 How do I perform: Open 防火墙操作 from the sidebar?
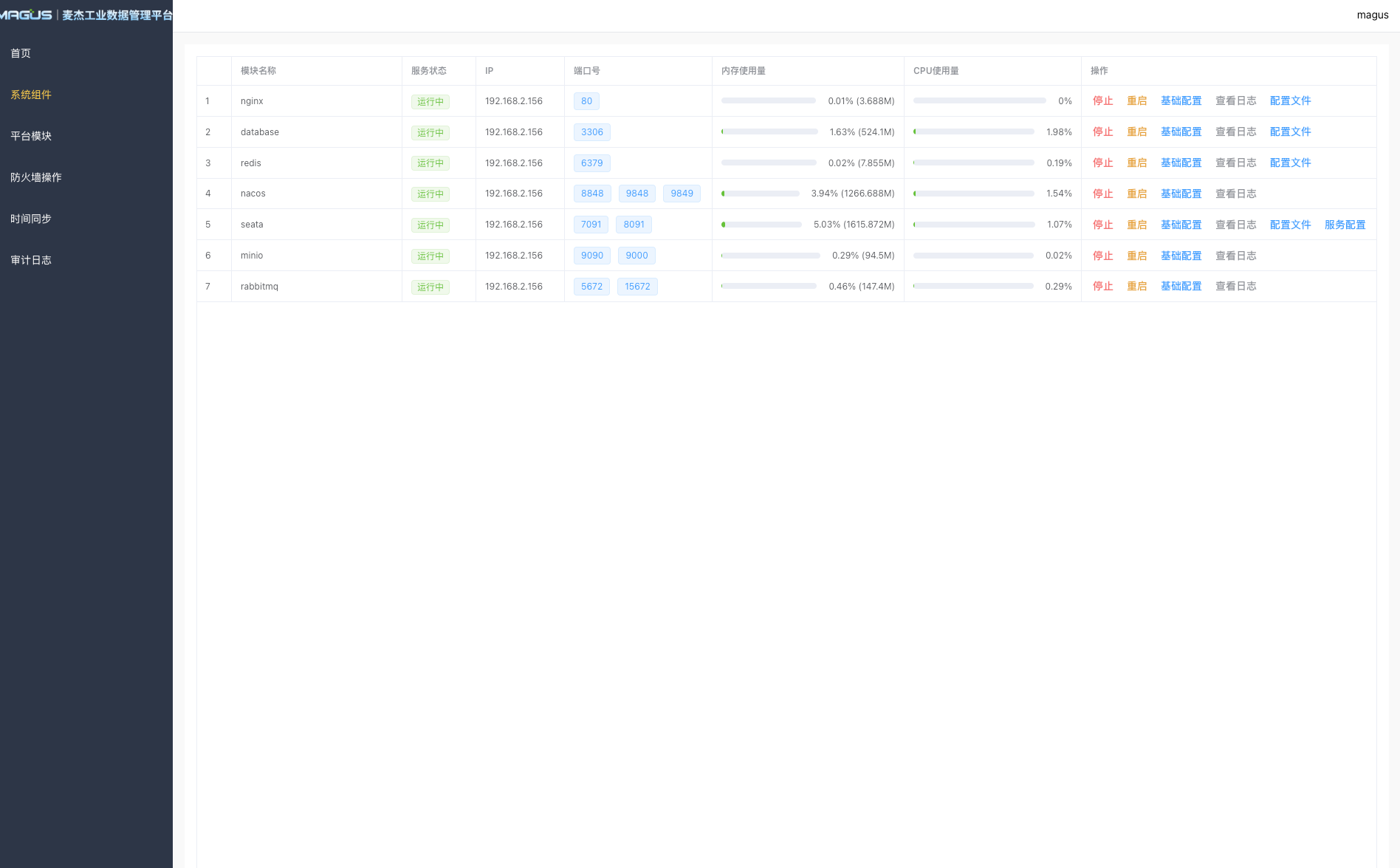(36, 177)
